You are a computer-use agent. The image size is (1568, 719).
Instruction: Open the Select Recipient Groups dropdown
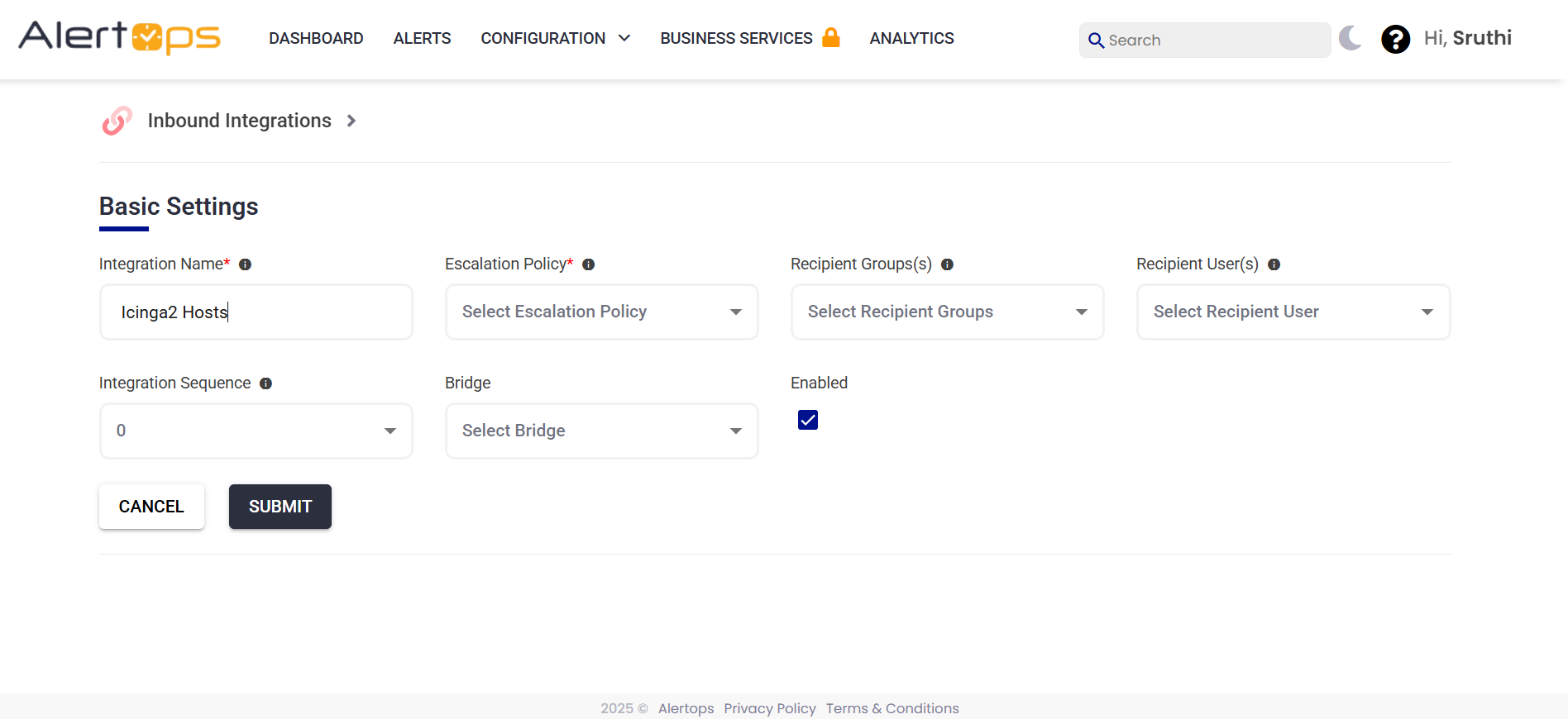[x=947, y=312]
